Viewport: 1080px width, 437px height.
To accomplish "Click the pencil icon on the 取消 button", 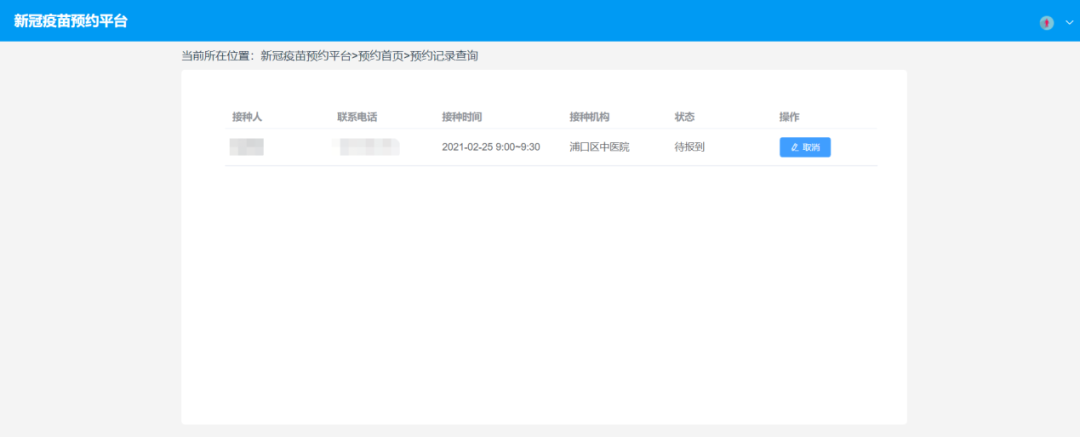I will coord(795,147).
